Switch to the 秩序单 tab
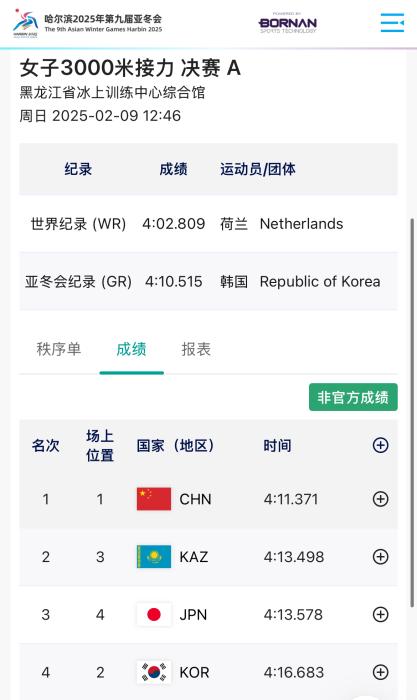Viewport: 417px width, 700px height. click(58, 349)
